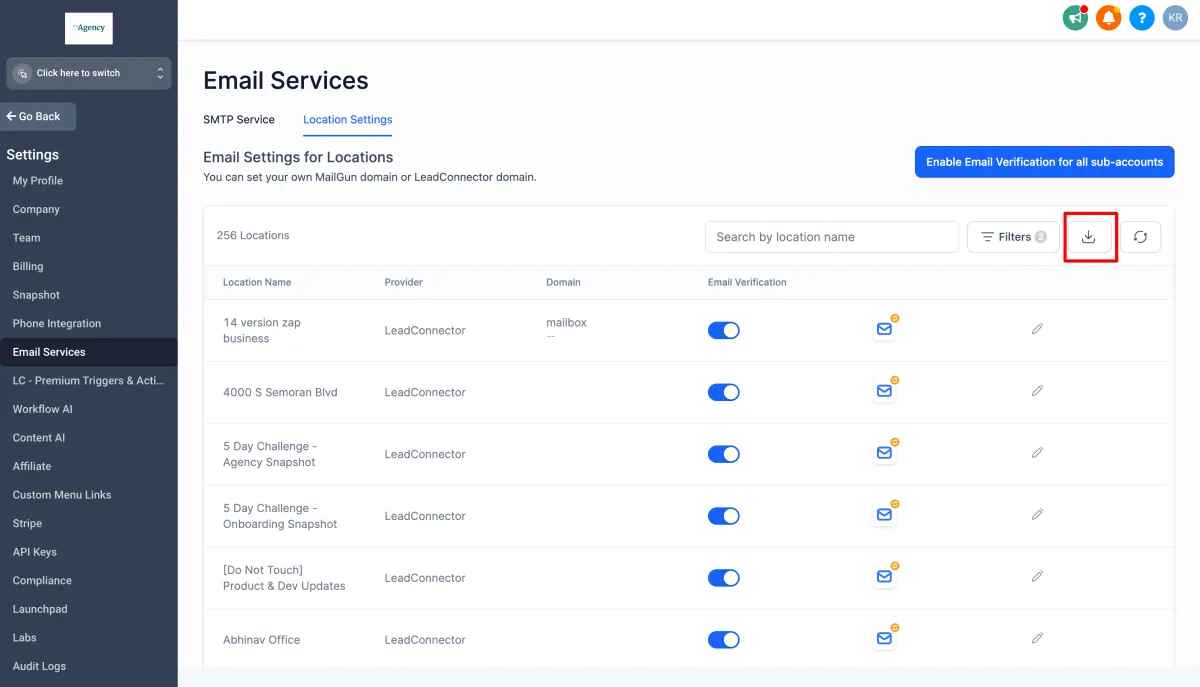Click the blue help question mark icon
This screenshot has width=1200, height=687.
click(1141, 18)
